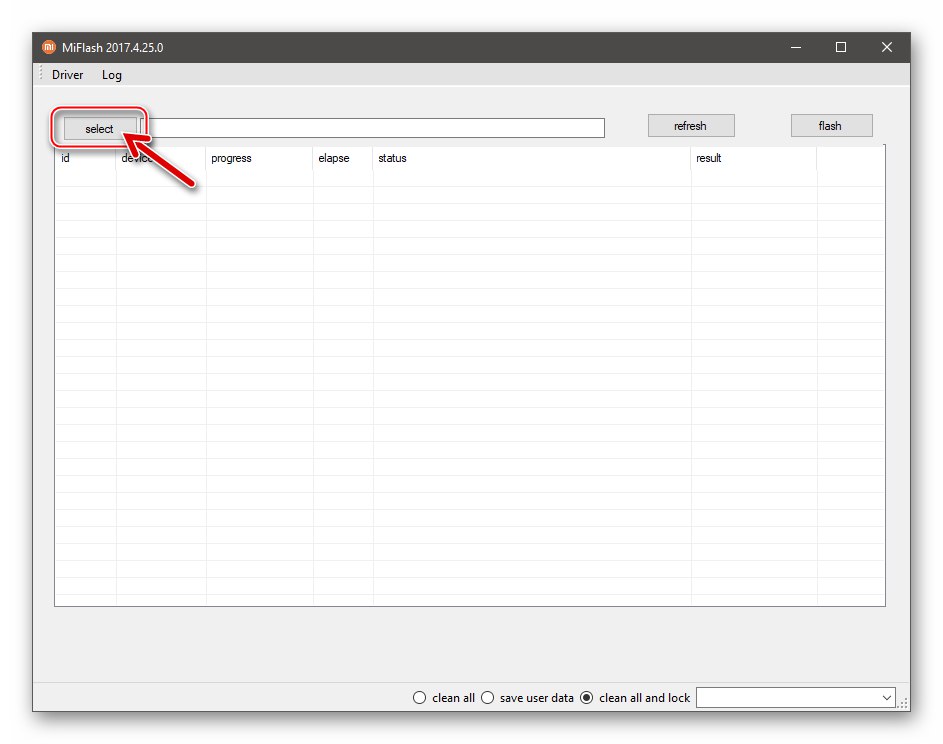
Task: Click the id column header
Action: tap(85, 158)
